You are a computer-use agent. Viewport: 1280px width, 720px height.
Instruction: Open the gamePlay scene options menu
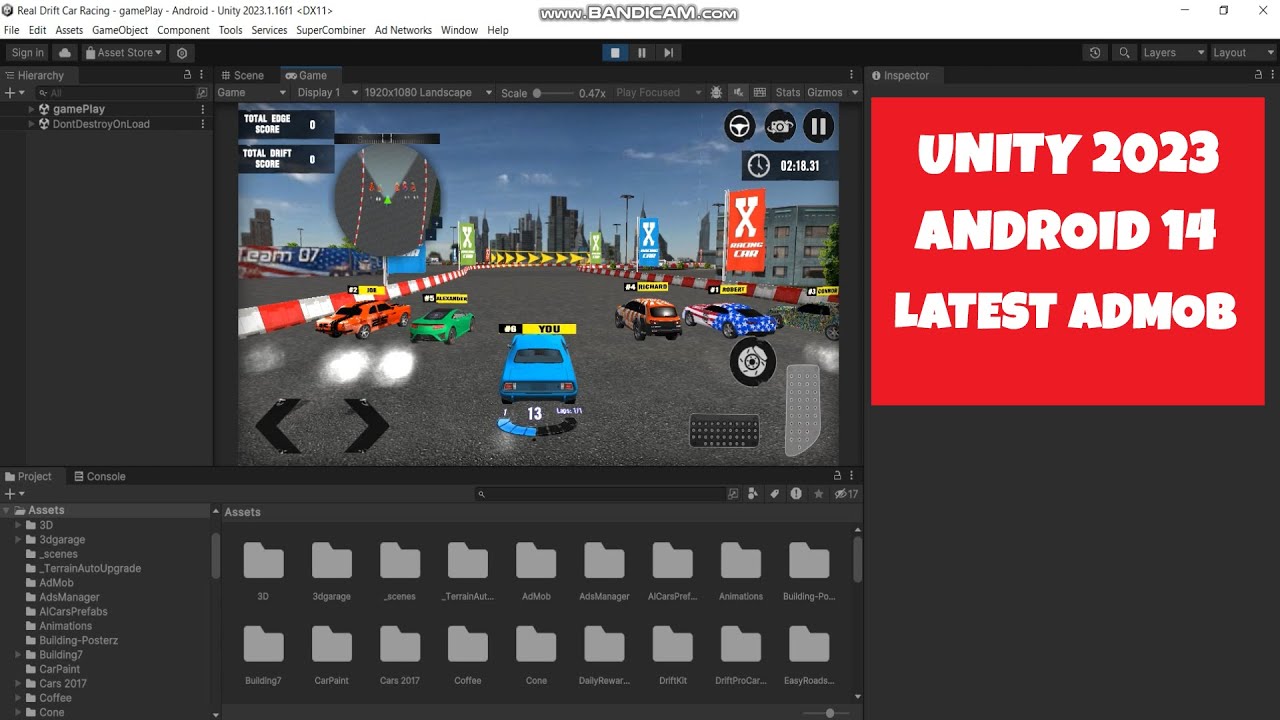coord(203,109)
